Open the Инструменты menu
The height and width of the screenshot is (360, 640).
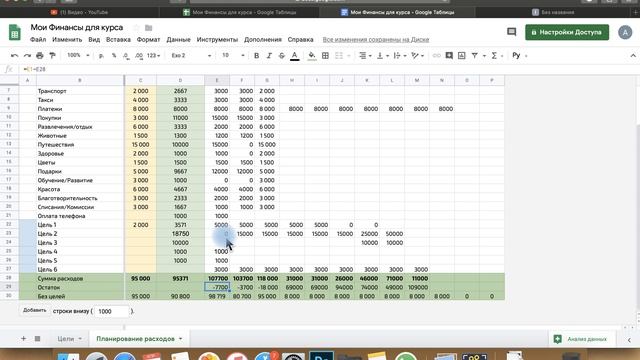click(217, 40)
